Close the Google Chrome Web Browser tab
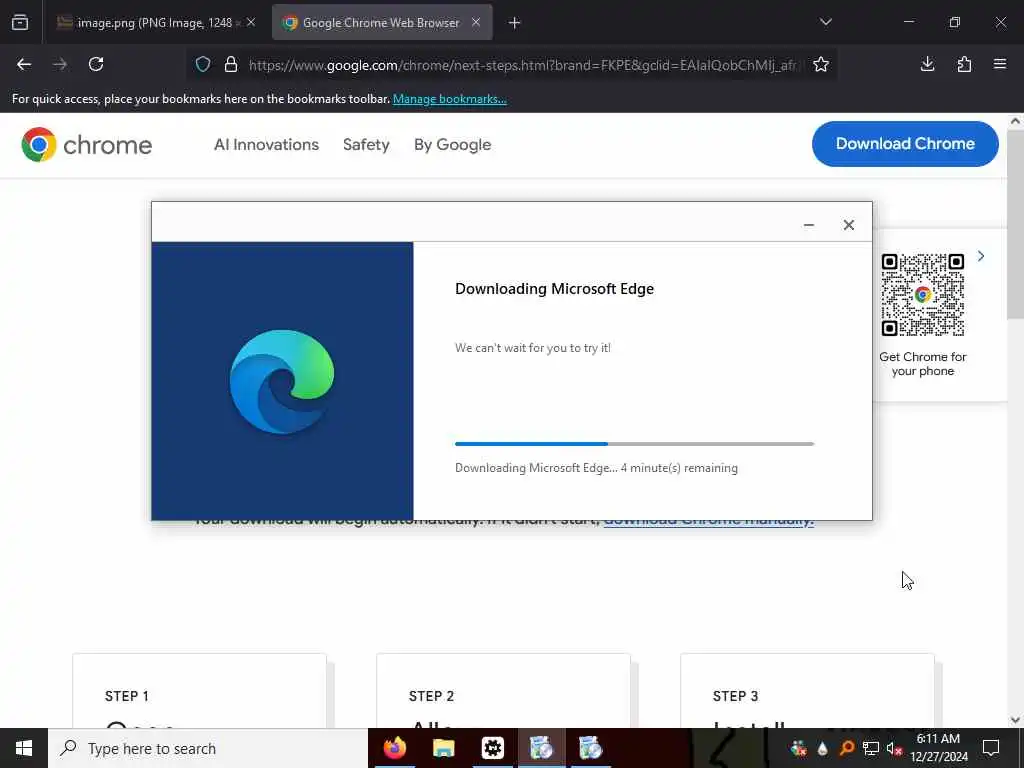This screenshot has height=768, width=1024. pos(476,23)
